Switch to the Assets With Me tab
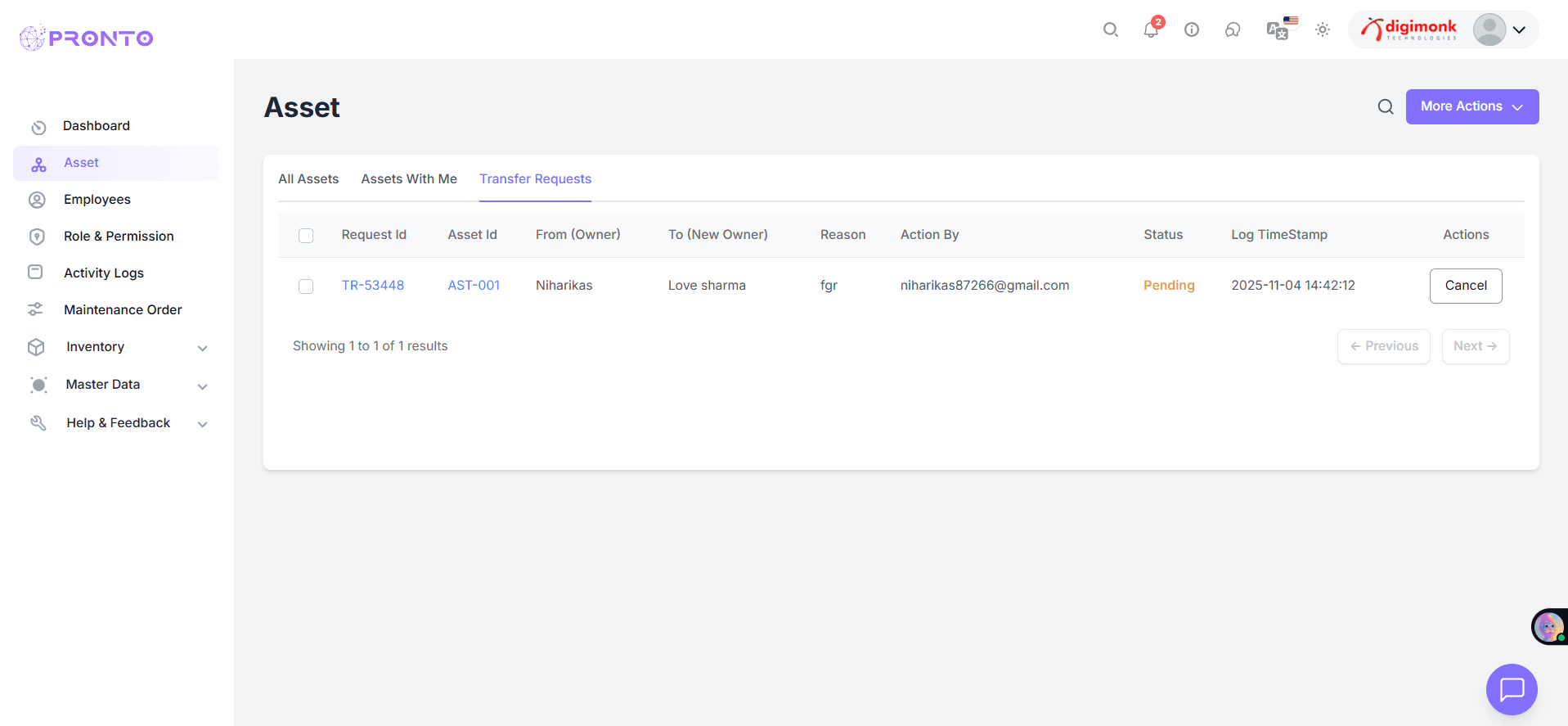The width and height of the screenshot is (1568, 726). [409, 179]
